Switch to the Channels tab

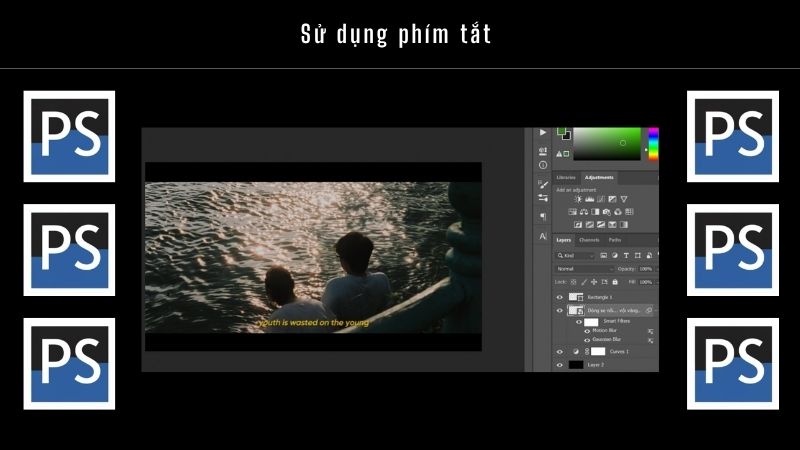(x=589, y=240)
